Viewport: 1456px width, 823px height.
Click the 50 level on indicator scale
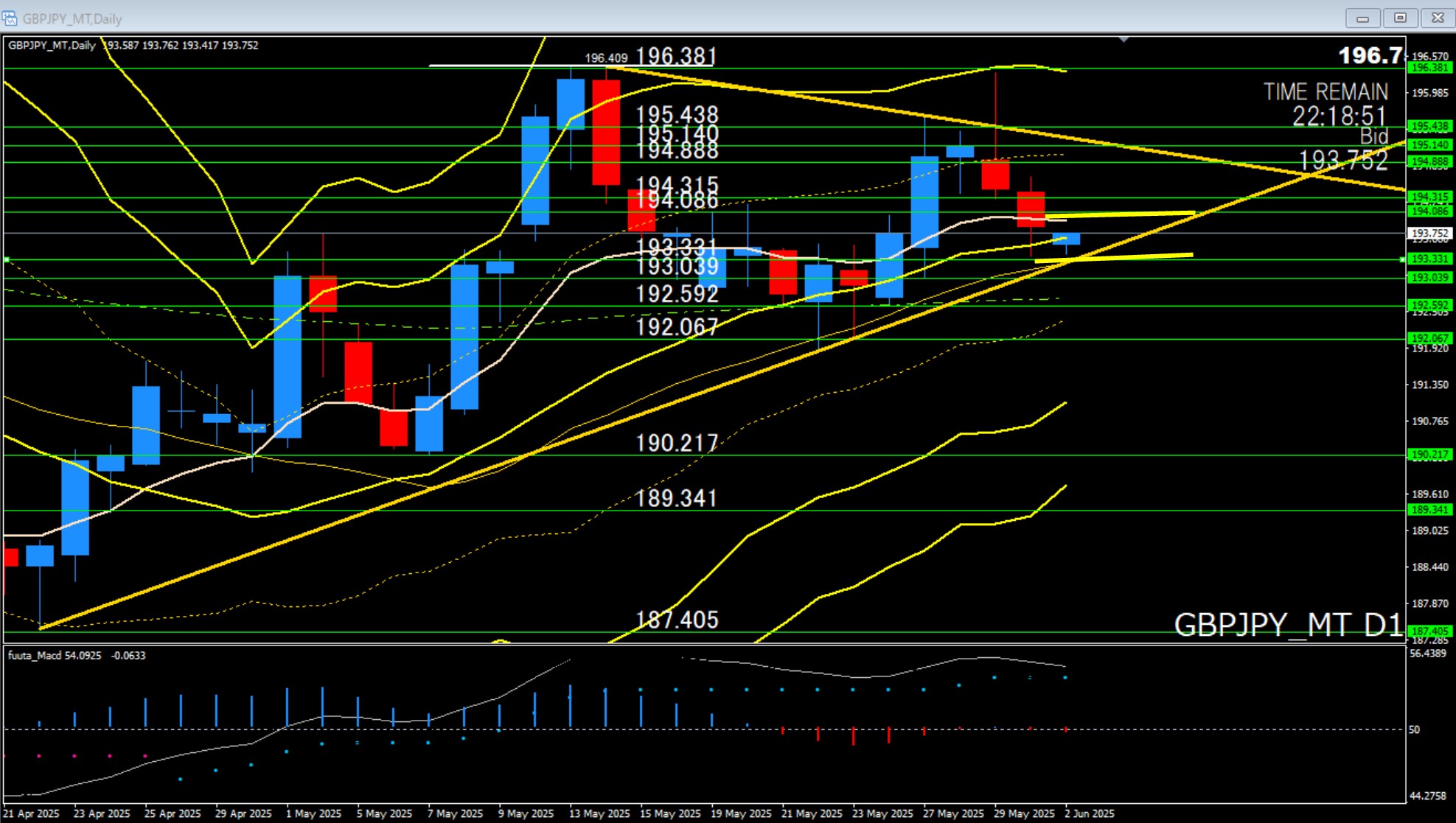pos(1414,729)
